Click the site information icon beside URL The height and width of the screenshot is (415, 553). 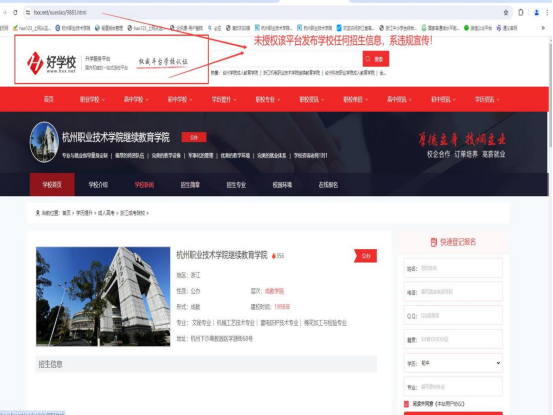28,12
